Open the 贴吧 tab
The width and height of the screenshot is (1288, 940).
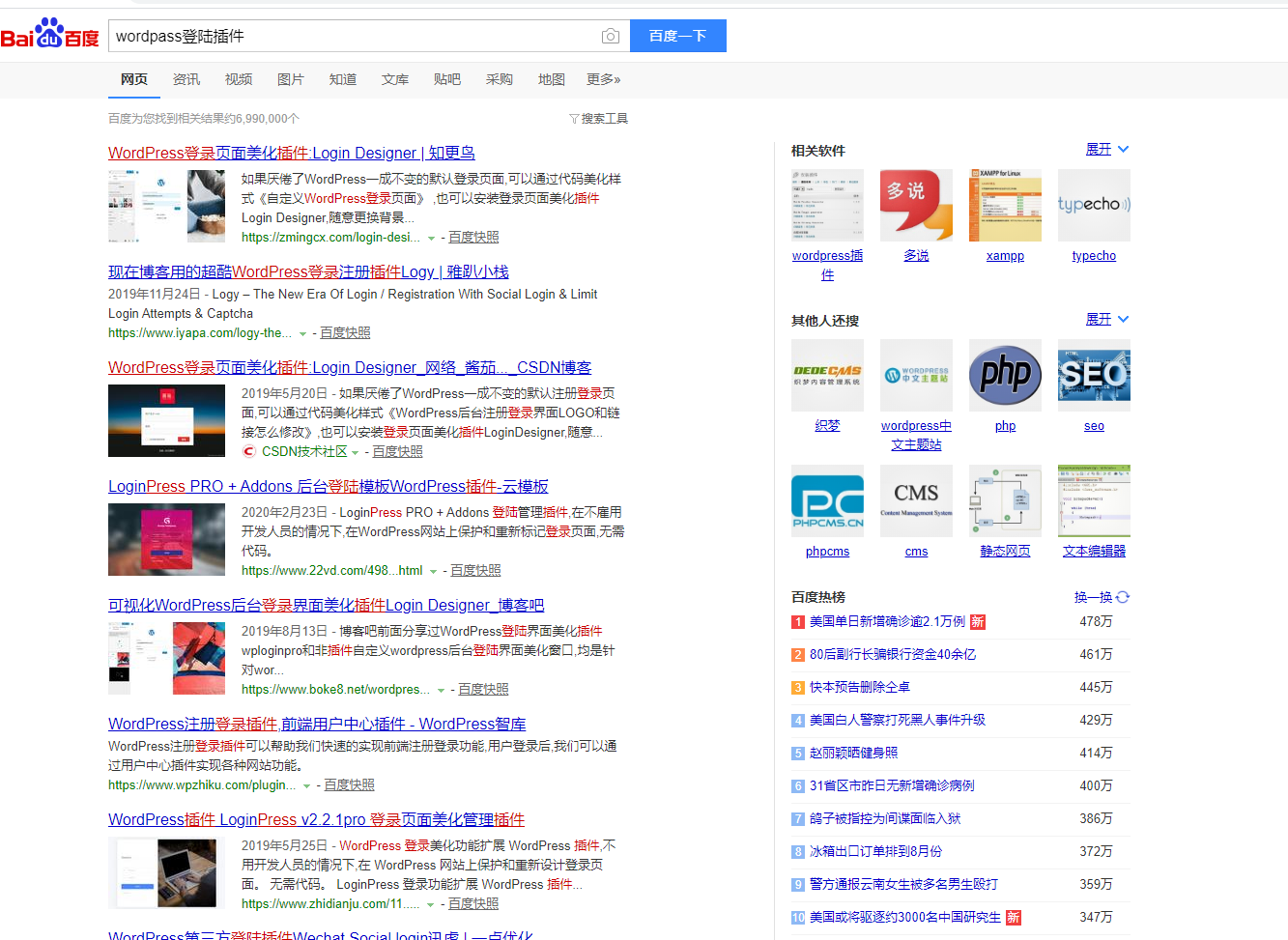click(447, 79)
